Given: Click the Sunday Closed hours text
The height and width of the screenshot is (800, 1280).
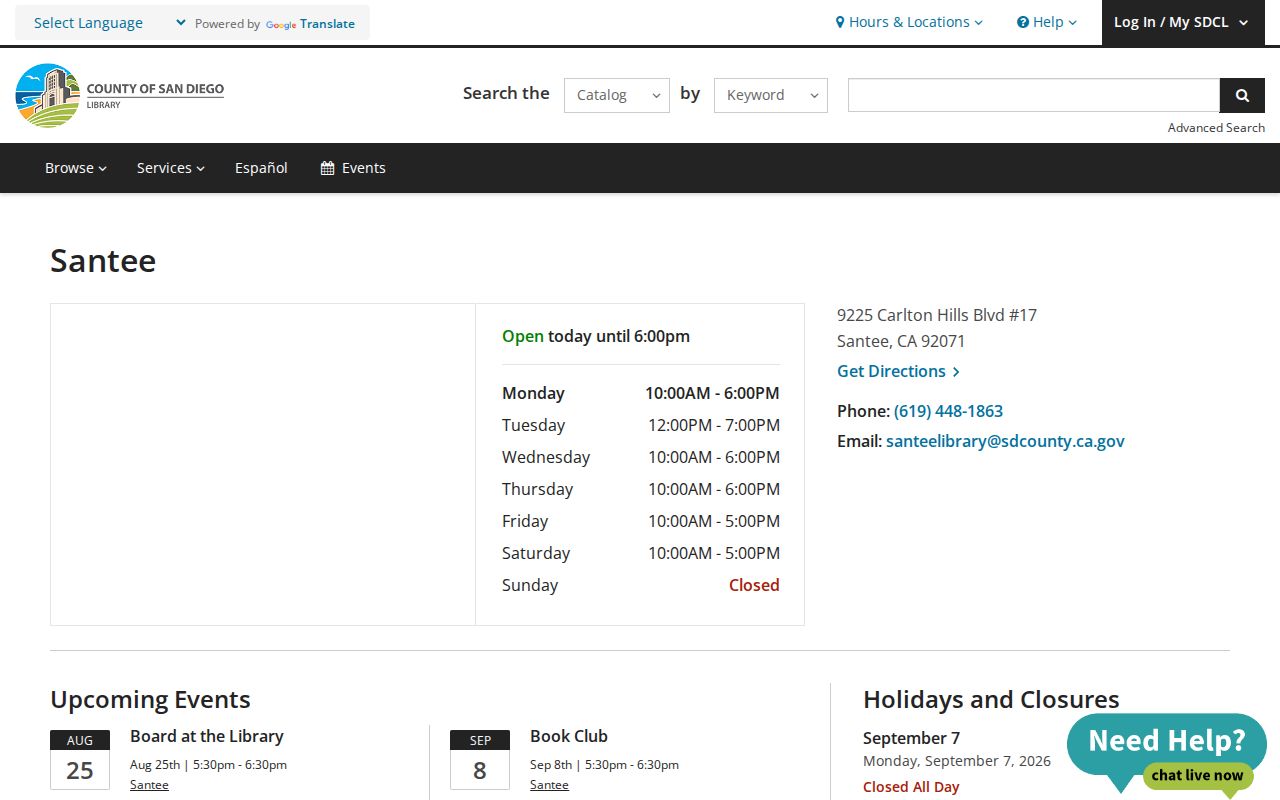Looking at the screenshot, I should (x=754, y=585).
